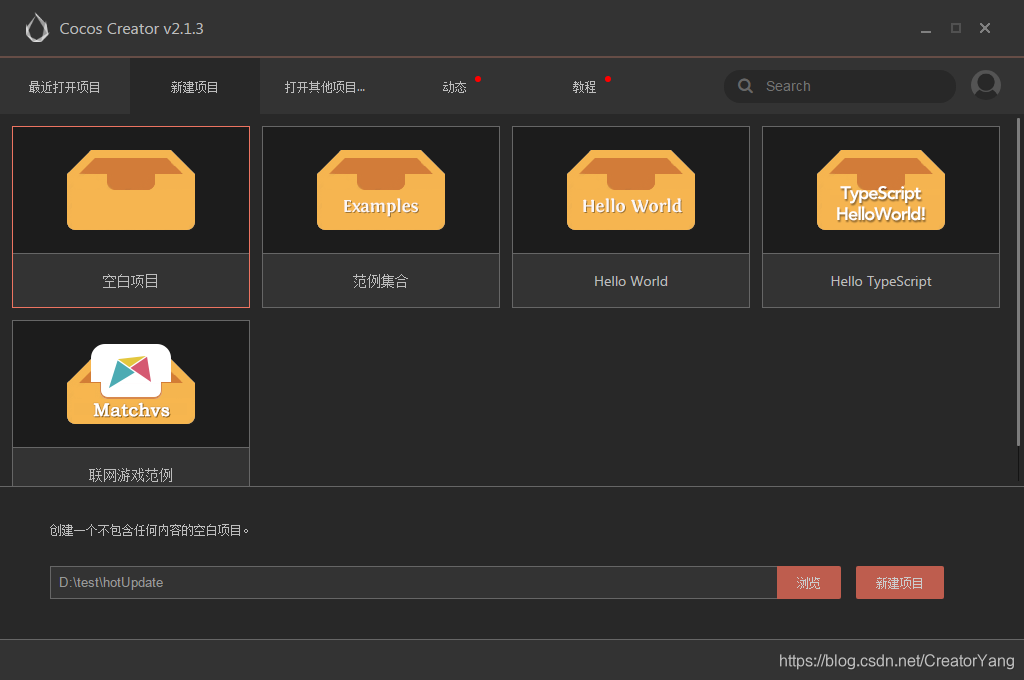Switch to the 最近打开项目 tab

pos(65,87)
